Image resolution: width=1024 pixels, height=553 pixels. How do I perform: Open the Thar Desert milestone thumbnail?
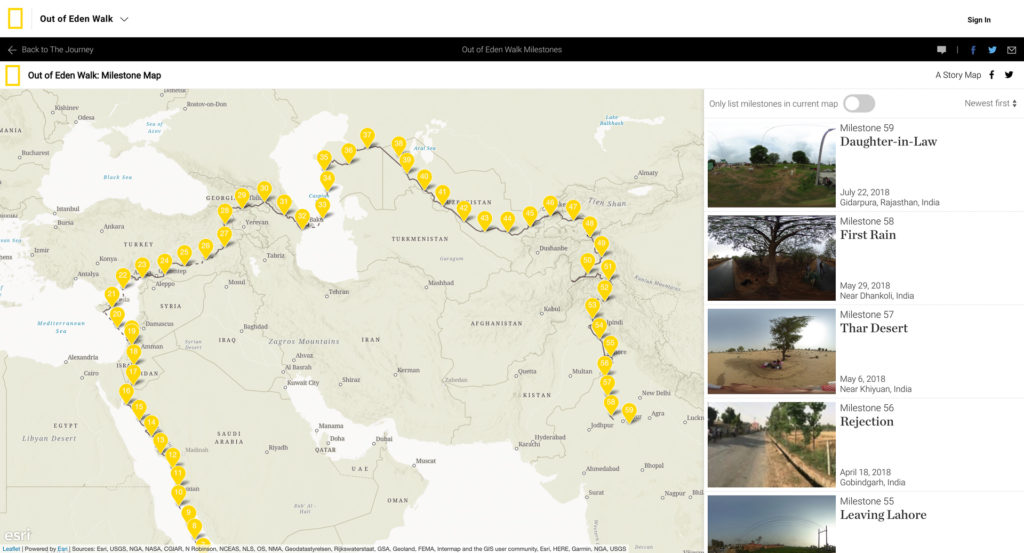click(x=771, y=351)
